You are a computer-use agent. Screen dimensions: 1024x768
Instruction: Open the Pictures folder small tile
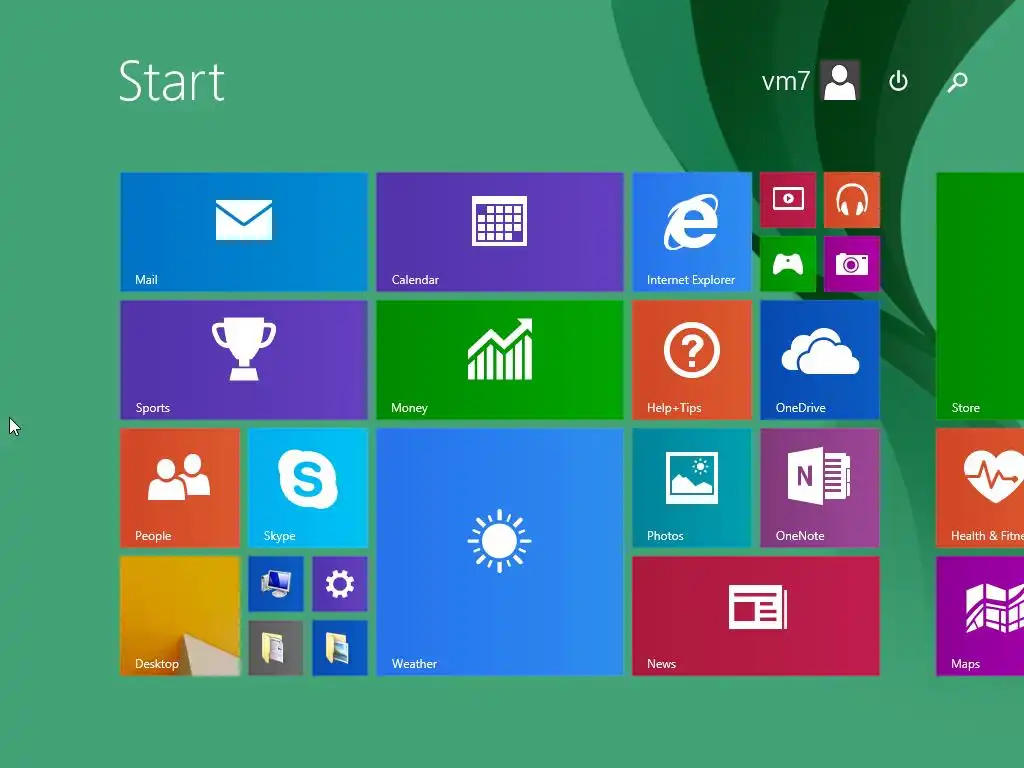coord(340,648)
